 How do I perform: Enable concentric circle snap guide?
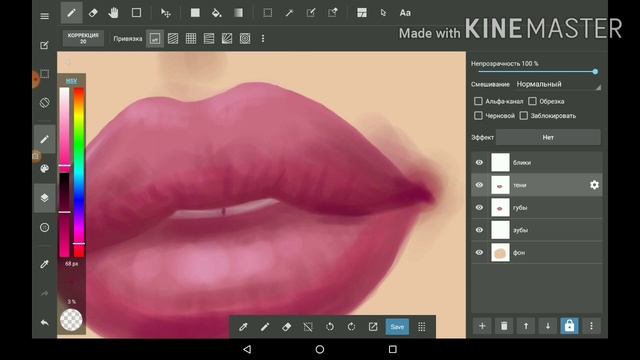(x=245, y=39)
